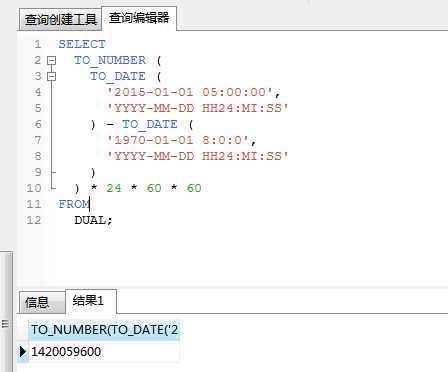Image resolution: width=448 pixels, height=372 pixels.
Task: Click the SELECT keyword on line 1
Action: [82, 44]
